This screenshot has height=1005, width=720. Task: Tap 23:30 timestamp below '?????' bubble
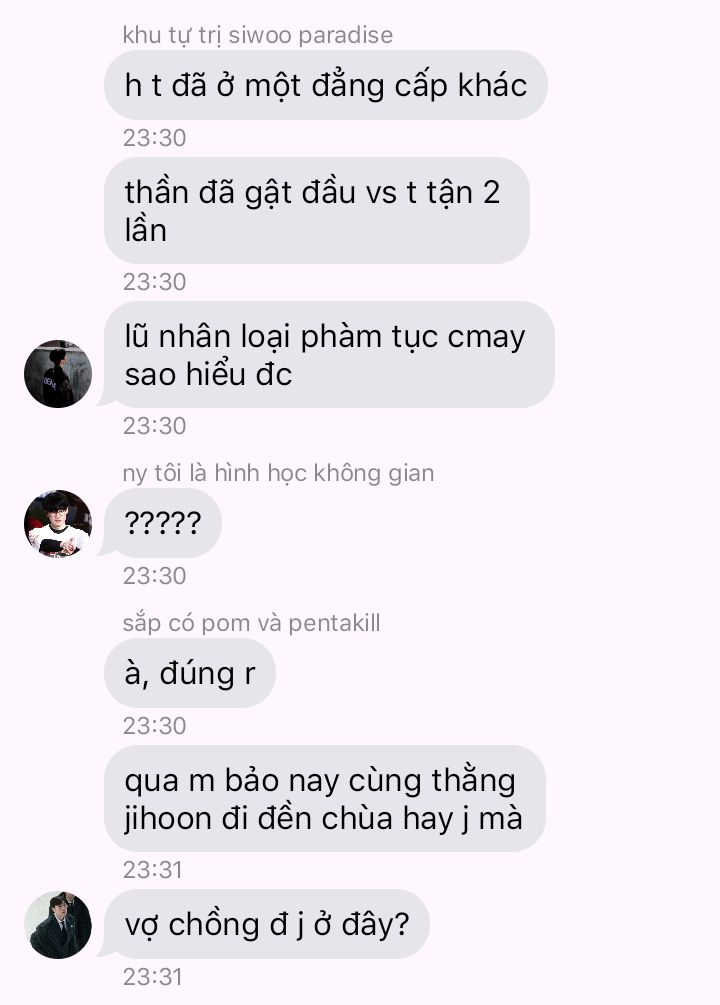pos(155,576)
